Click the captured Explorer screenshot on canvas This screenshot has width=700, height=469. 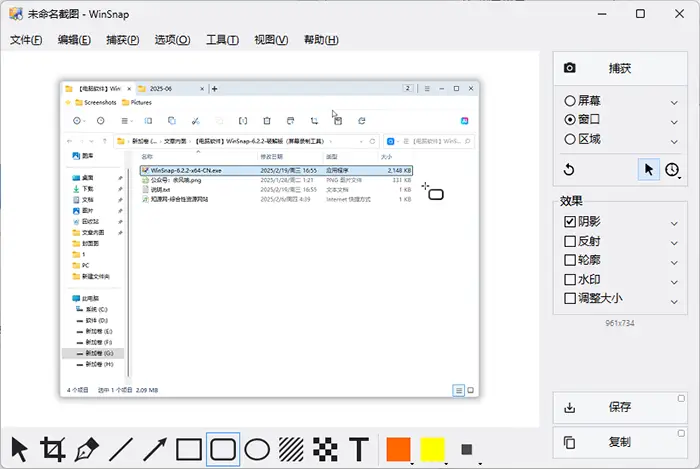(270, 239)
